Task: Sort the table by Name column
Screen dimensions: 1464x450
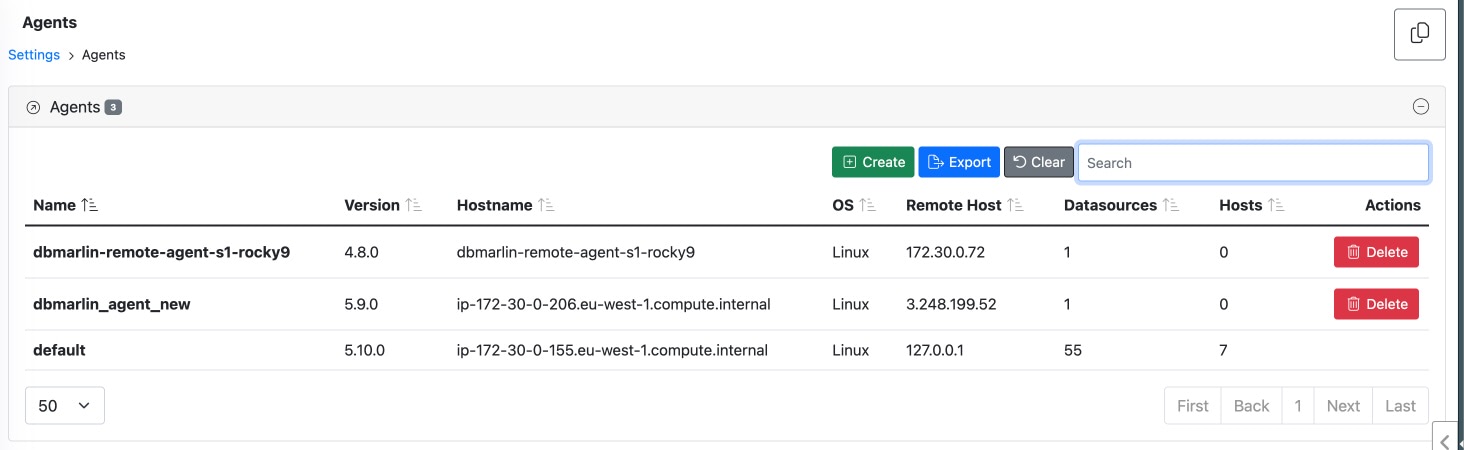Action: click(90, 205)
